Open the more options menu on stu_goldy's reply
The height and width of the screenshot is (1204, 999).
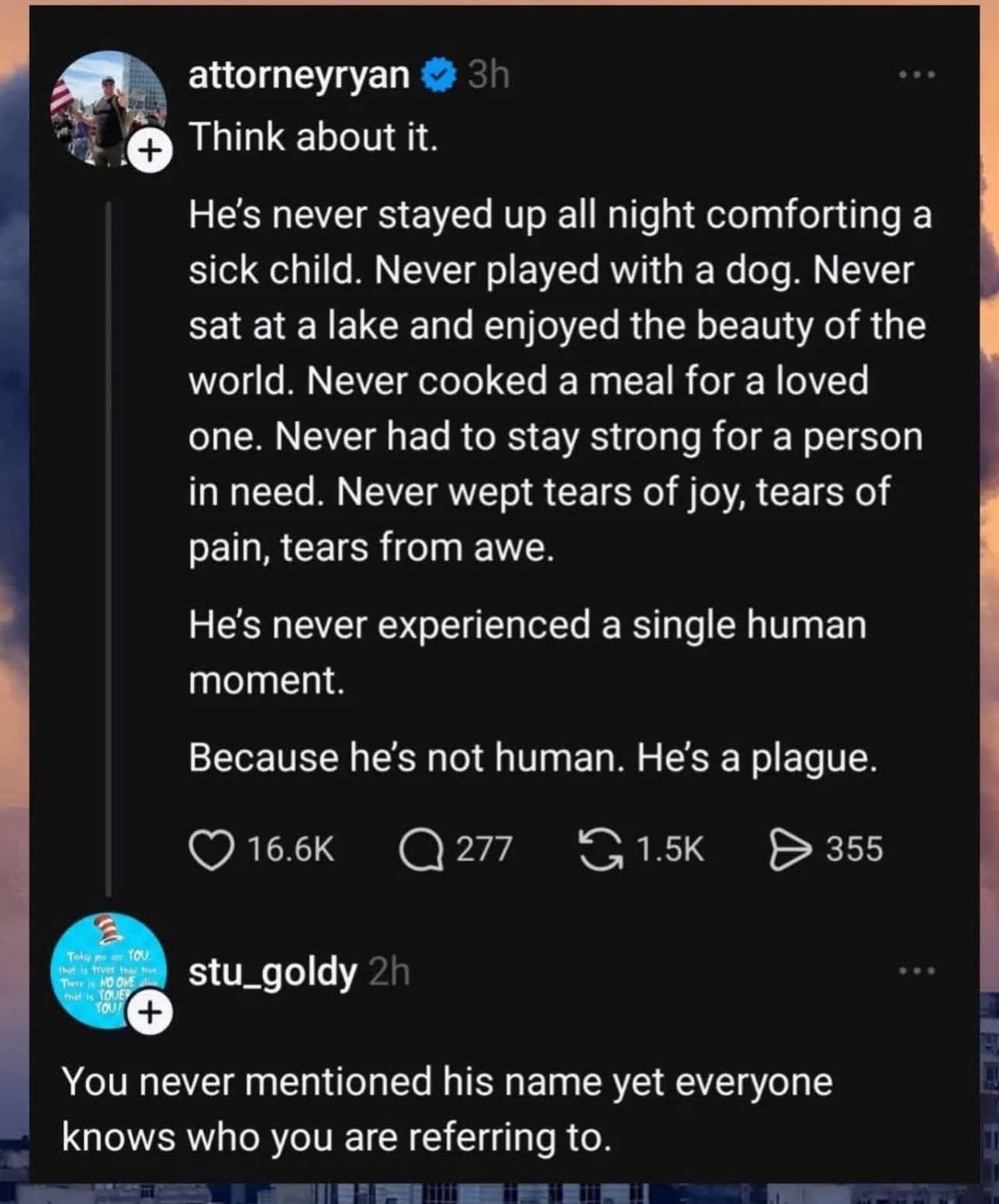point(918,971)
